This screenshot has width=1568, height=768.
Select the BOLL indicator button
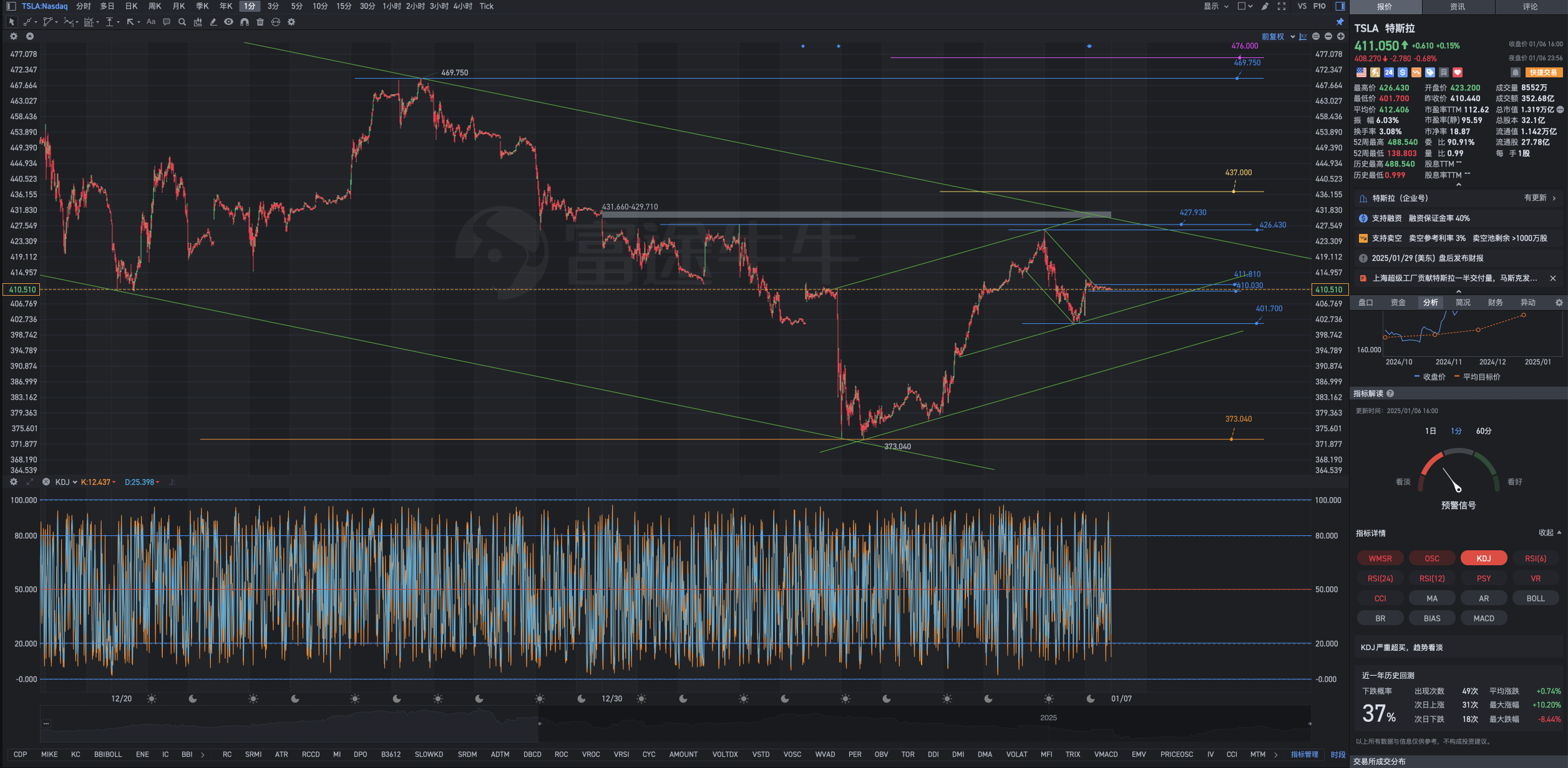click(x=1536, y=598)
